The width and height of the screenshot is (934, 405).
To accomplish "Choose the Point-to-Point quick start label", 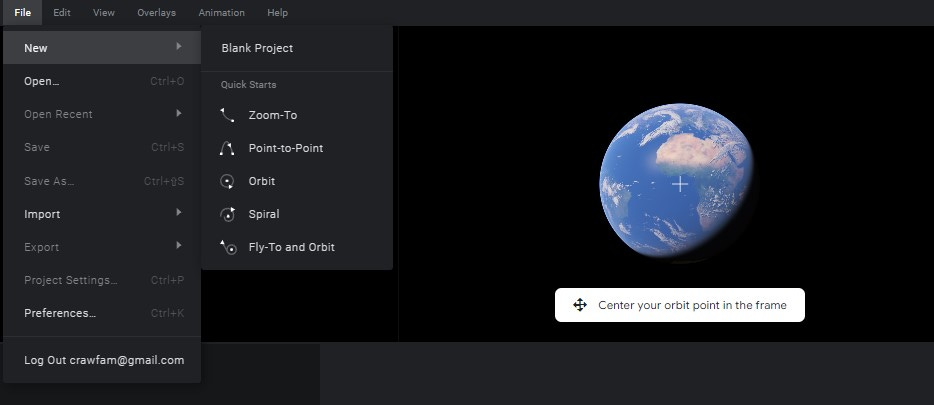I will pos(286,148).
